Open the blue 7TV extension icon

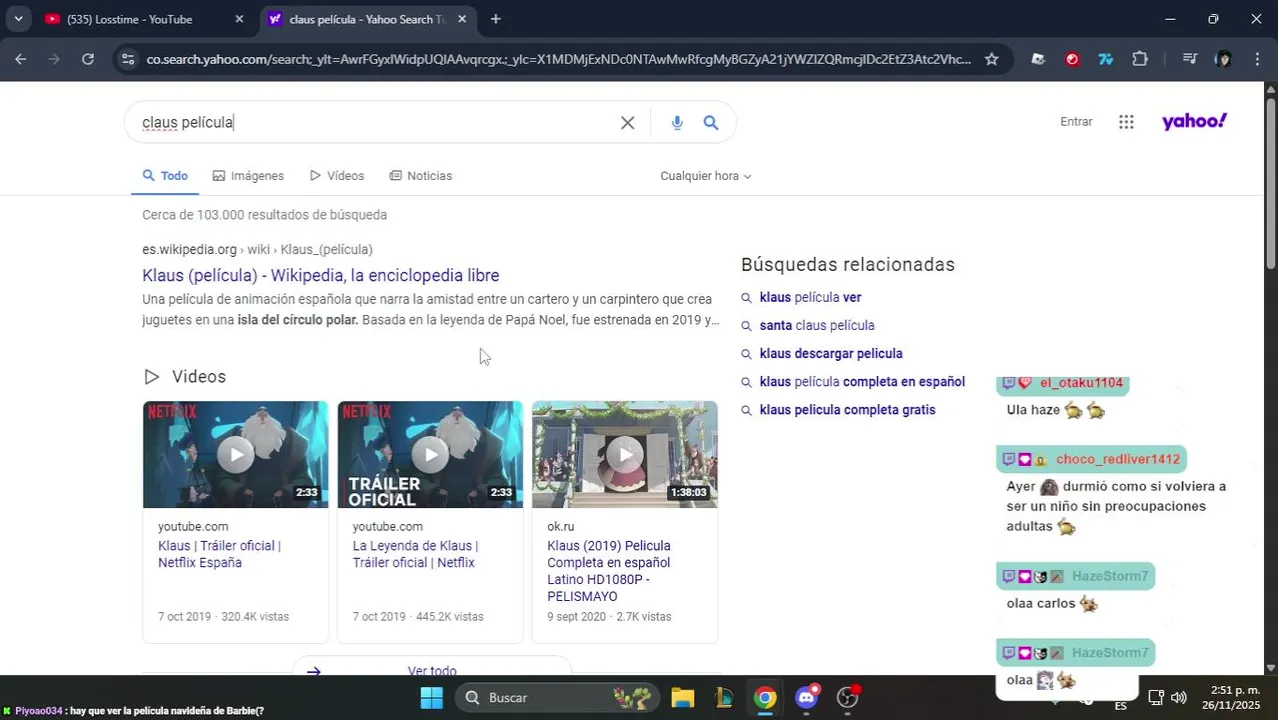pyautogui.click(x=1106, y=59)
